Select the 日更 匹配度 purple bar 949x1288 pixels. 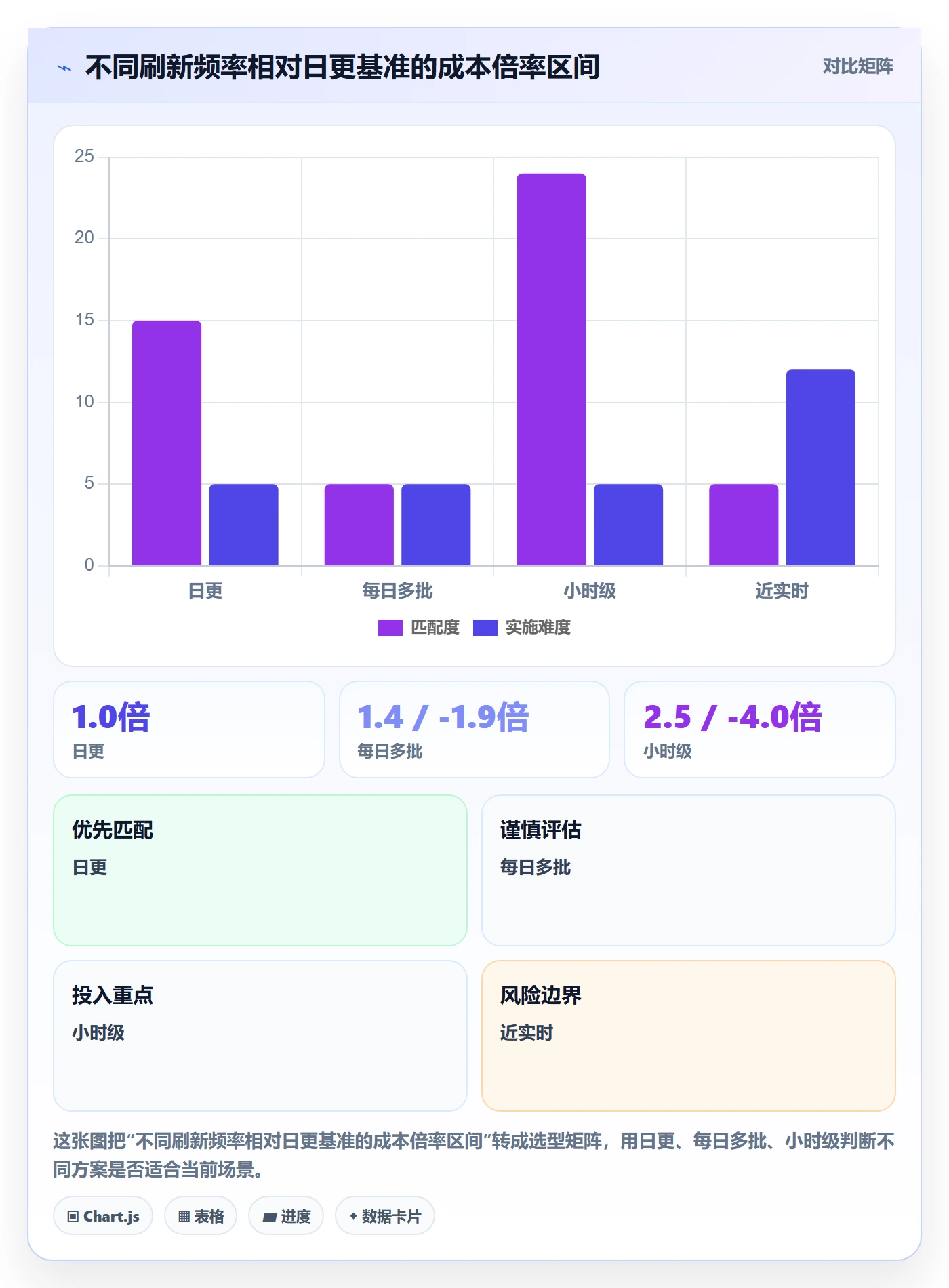(167, 443)
